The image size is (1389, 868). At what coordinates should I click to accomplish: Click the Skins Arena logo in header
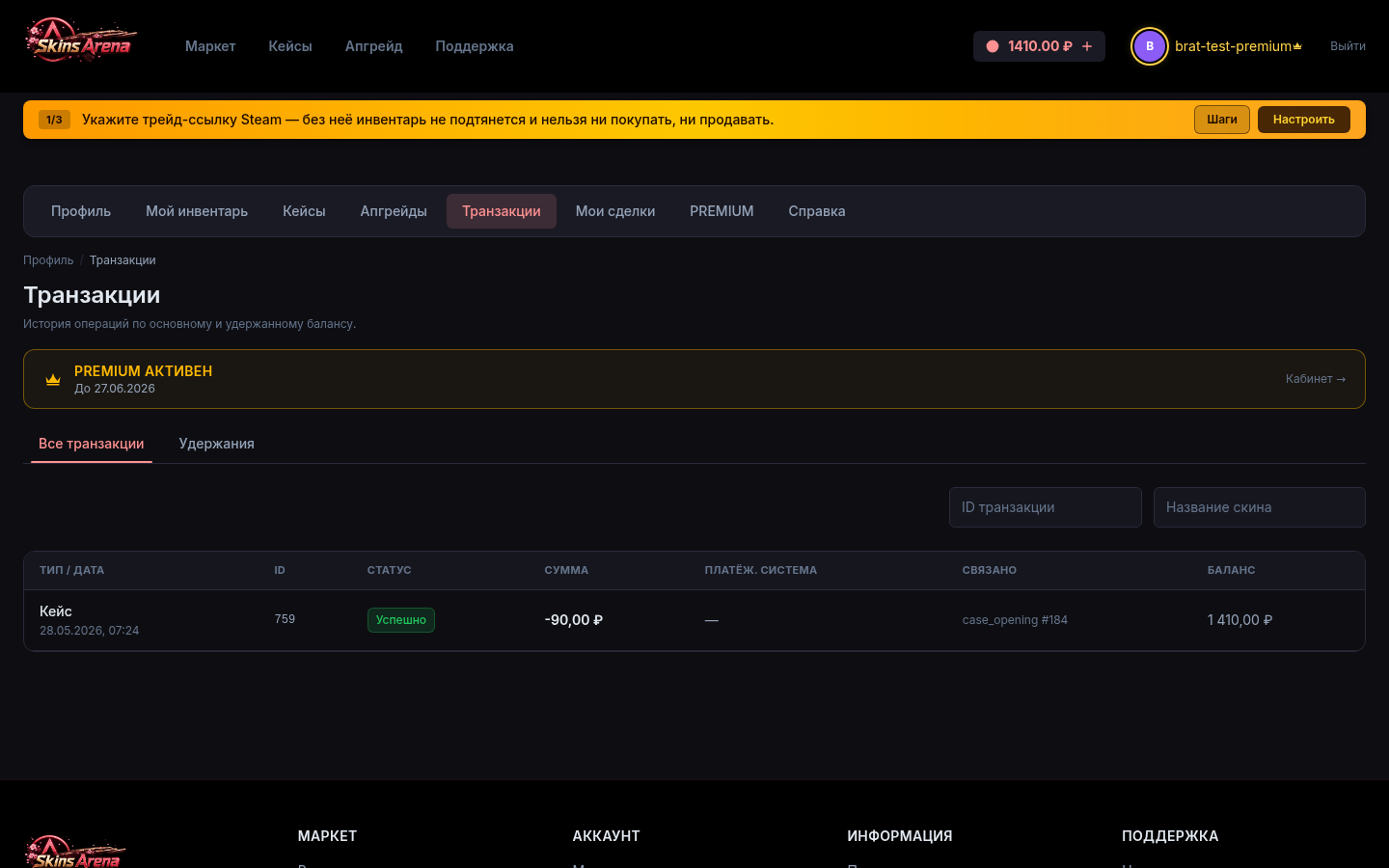[x=81, y=42]
